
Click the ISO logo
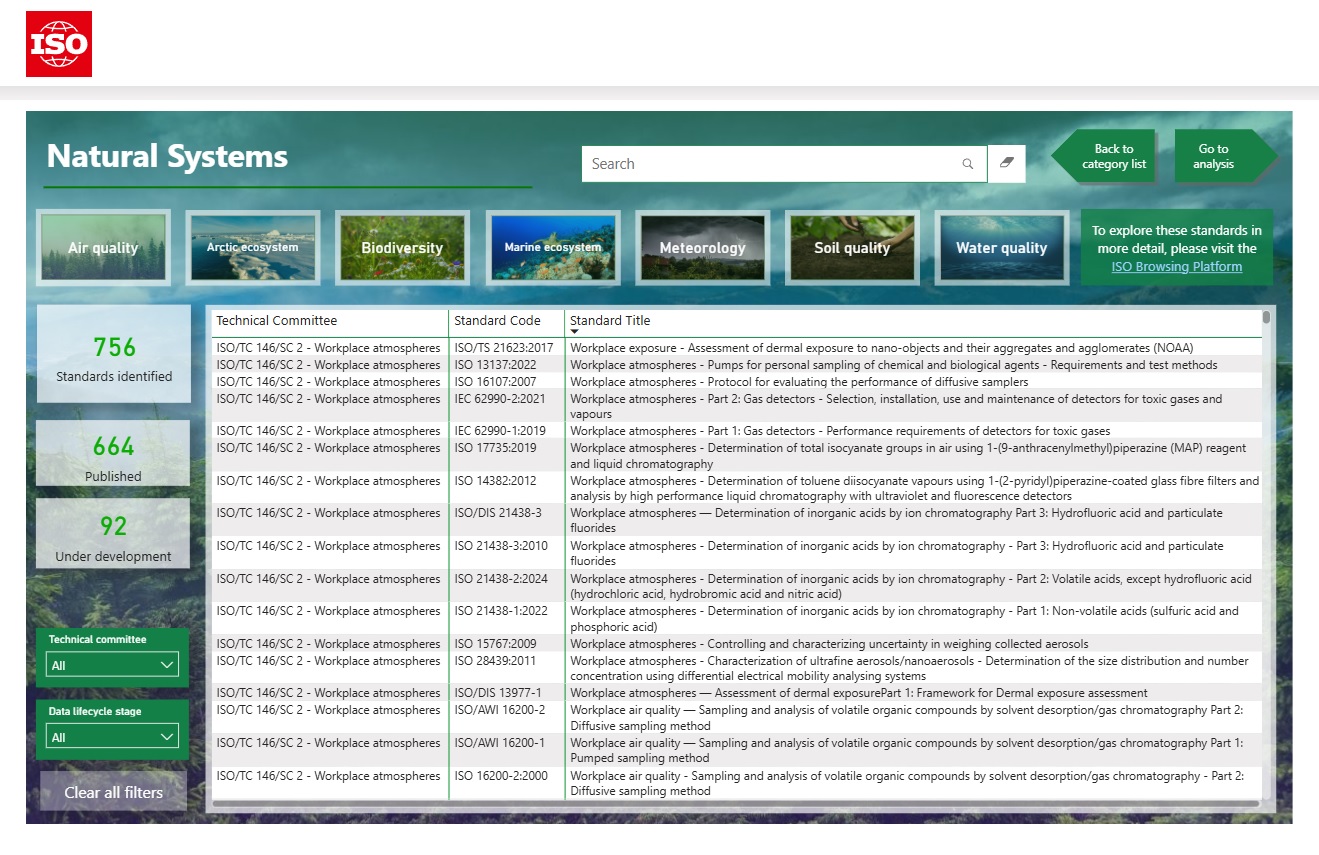click(59, 44)
